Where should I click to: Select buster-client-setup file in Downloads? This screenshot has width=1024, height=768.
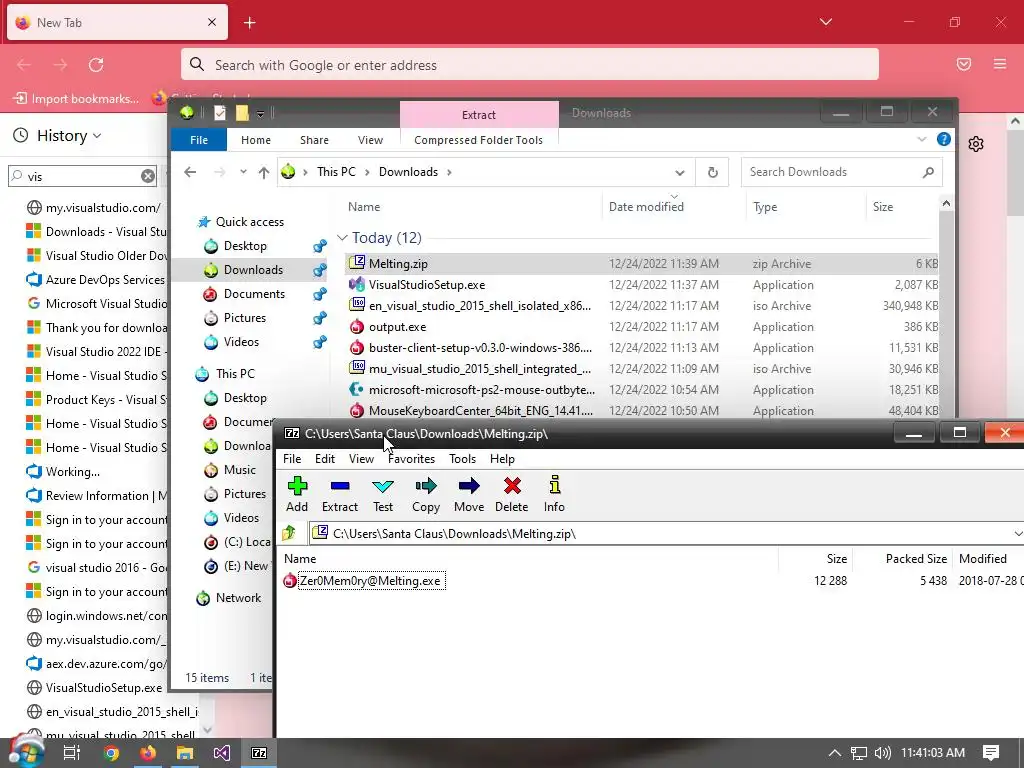click(641, 347)
